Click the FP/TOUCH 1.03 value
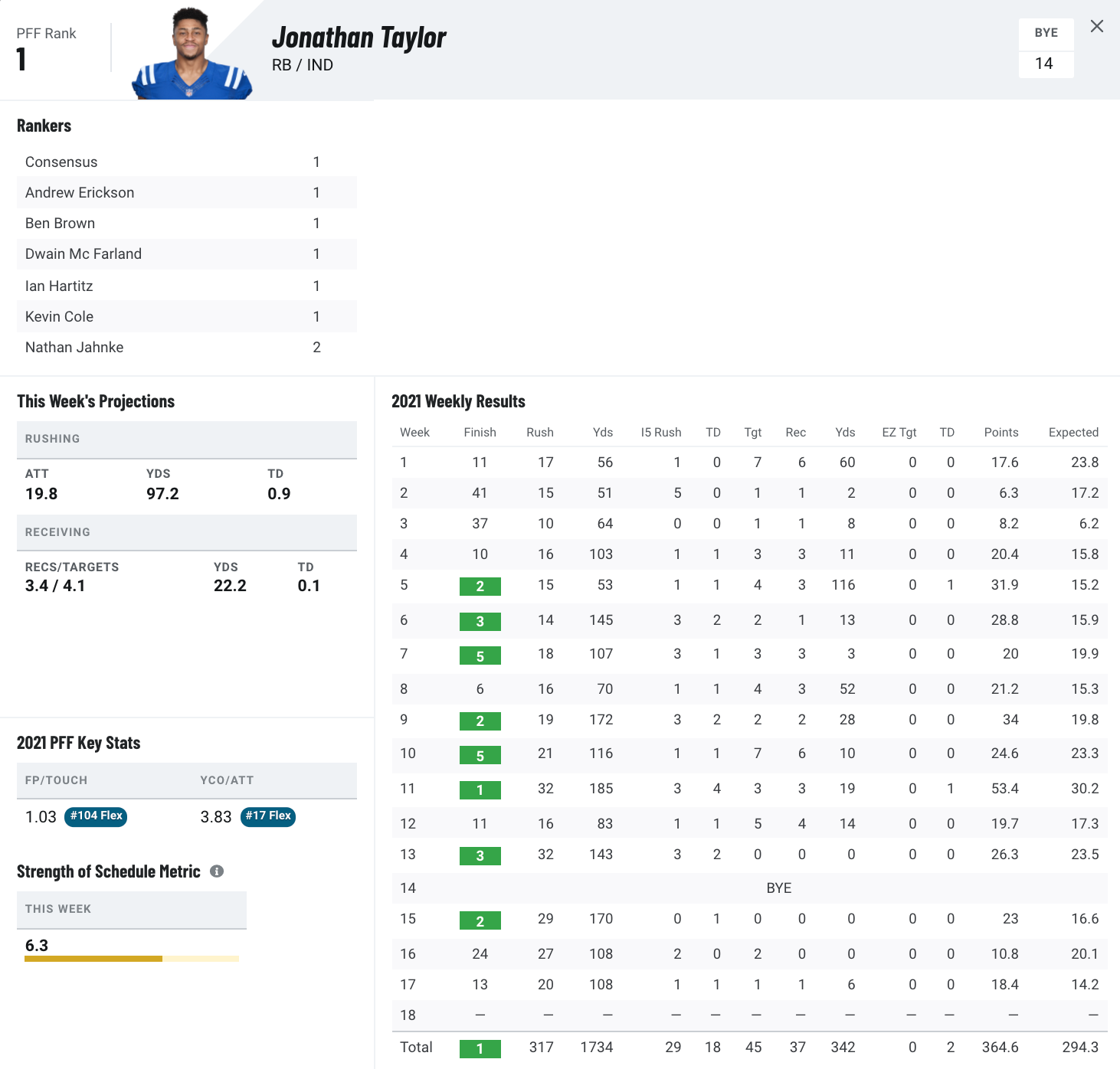1120x1069 pixels. pyautogui.click(x=41, y=817)
